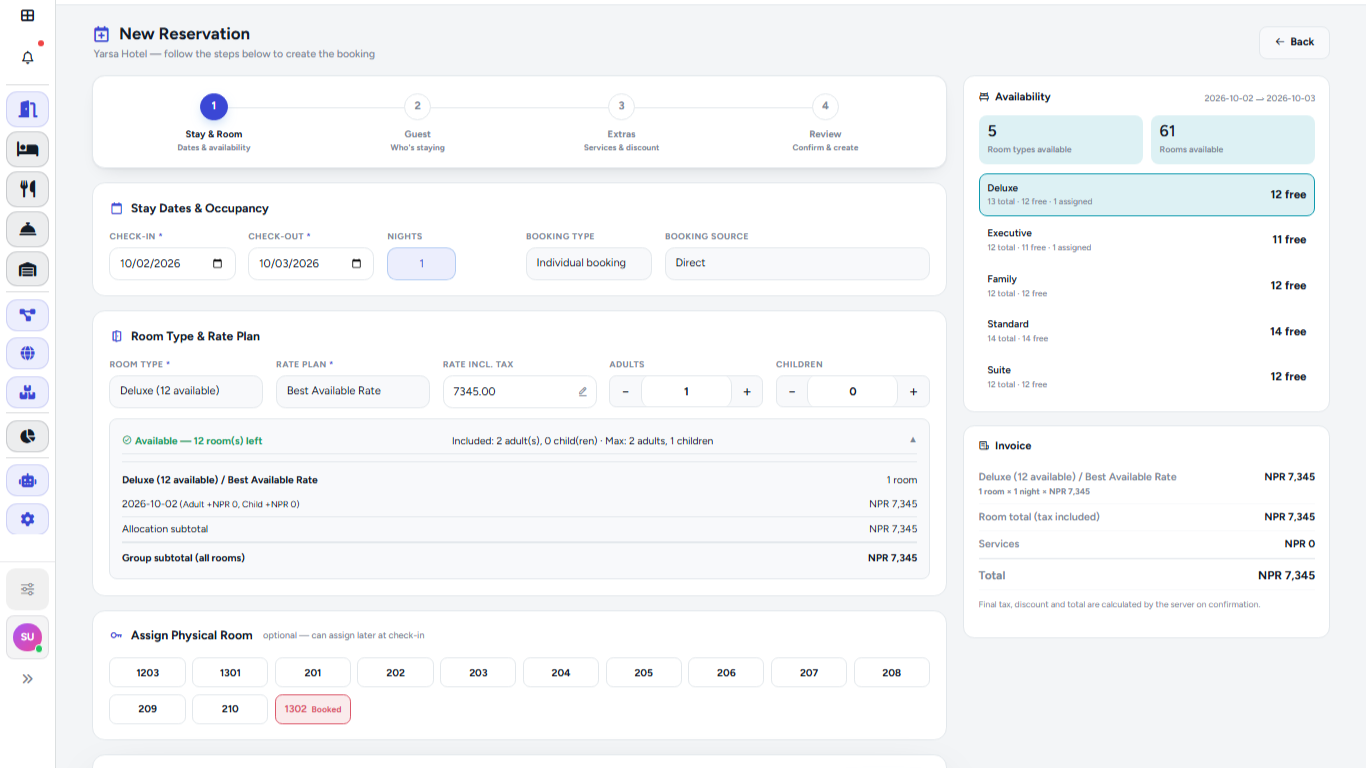The width and height of the screenshot is (1366, 768).
Task: Open the check-out date calendar picker
Action: pos(357,264)
